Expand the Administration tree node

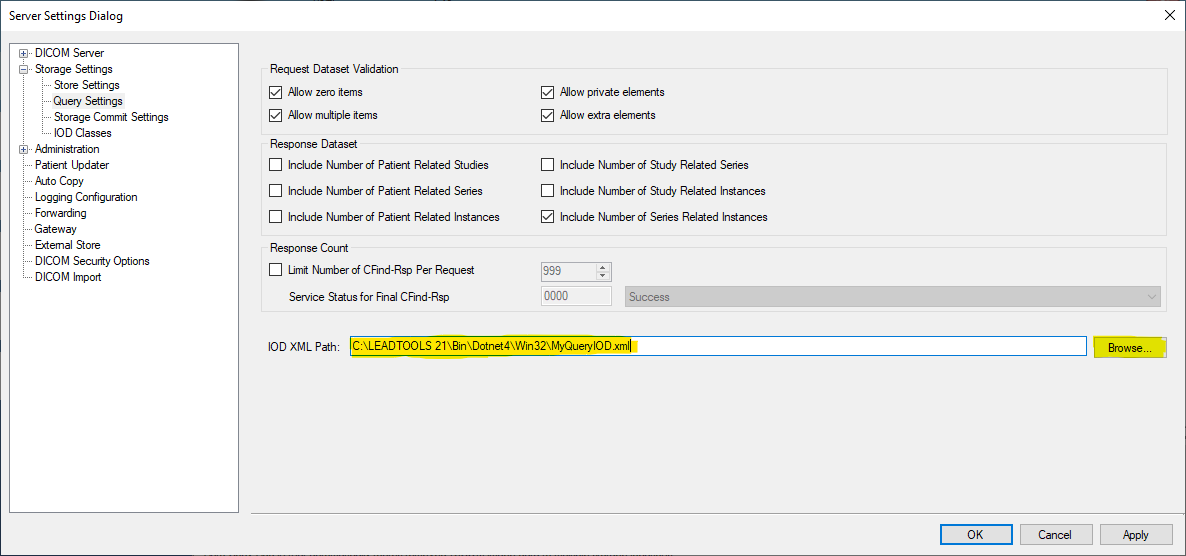[23, 149]
